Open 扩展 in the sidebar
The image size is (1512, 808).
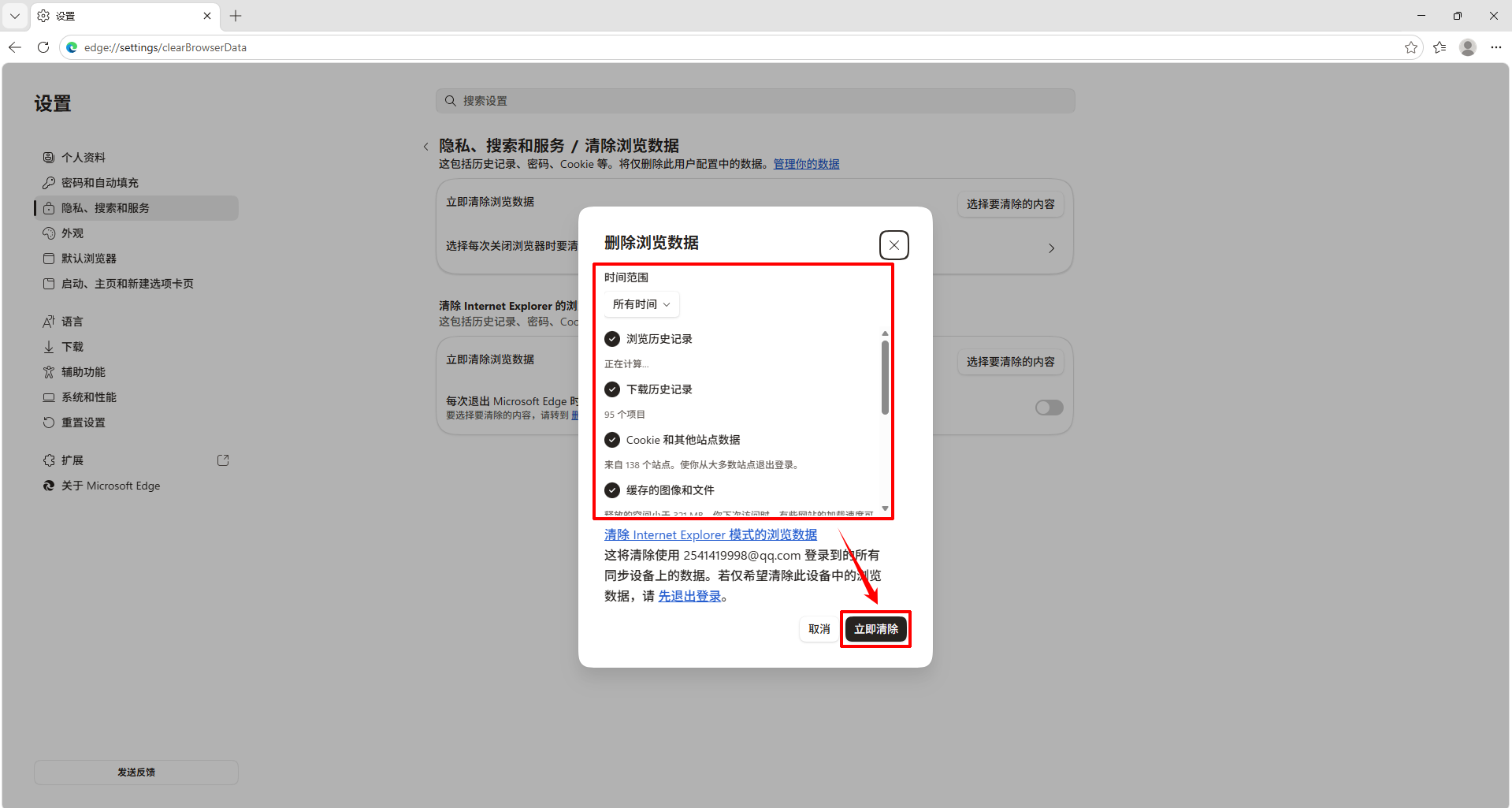[136, 460]
